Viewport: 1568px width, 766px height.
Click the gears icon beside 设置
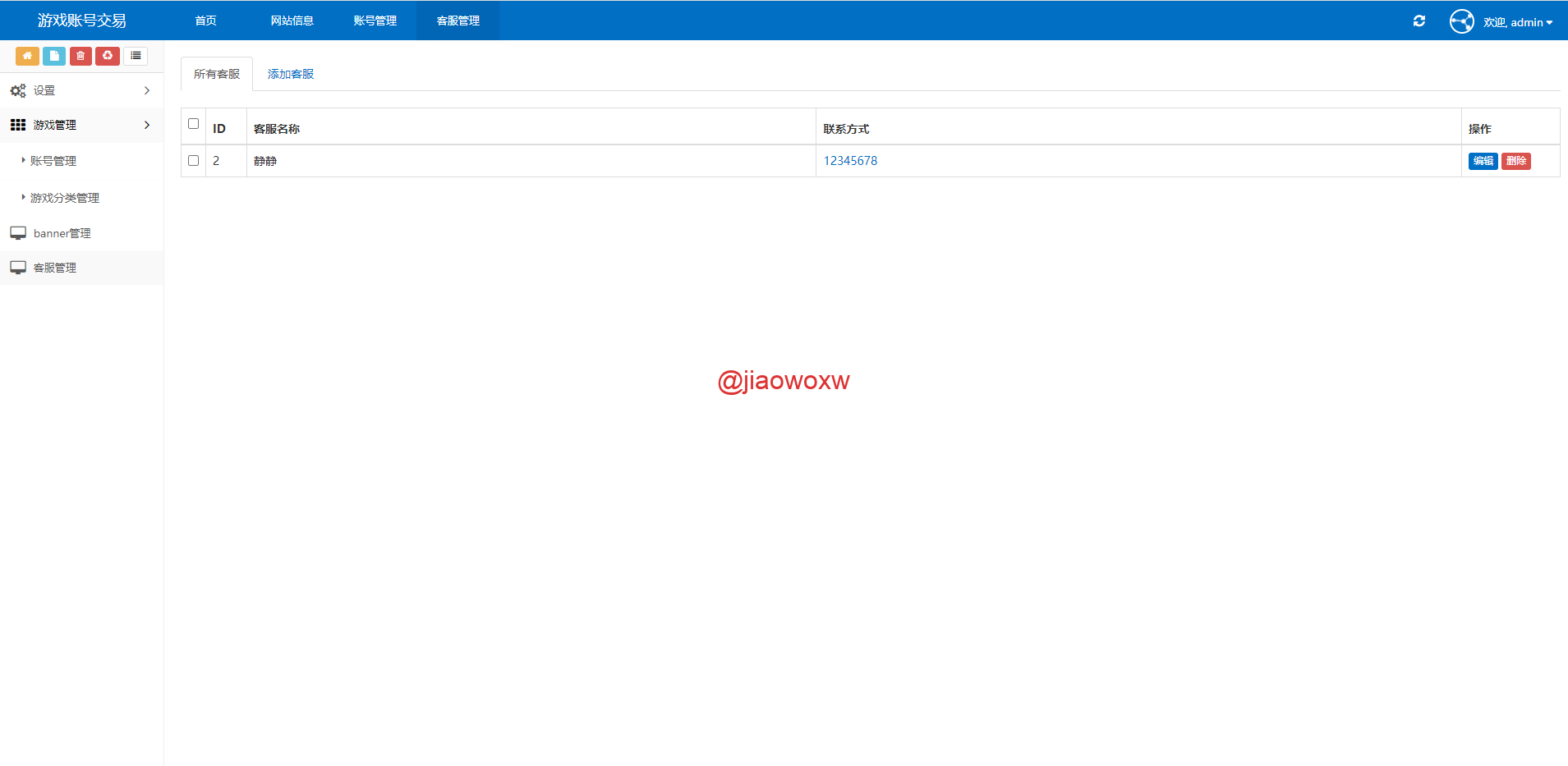(18, 90)
